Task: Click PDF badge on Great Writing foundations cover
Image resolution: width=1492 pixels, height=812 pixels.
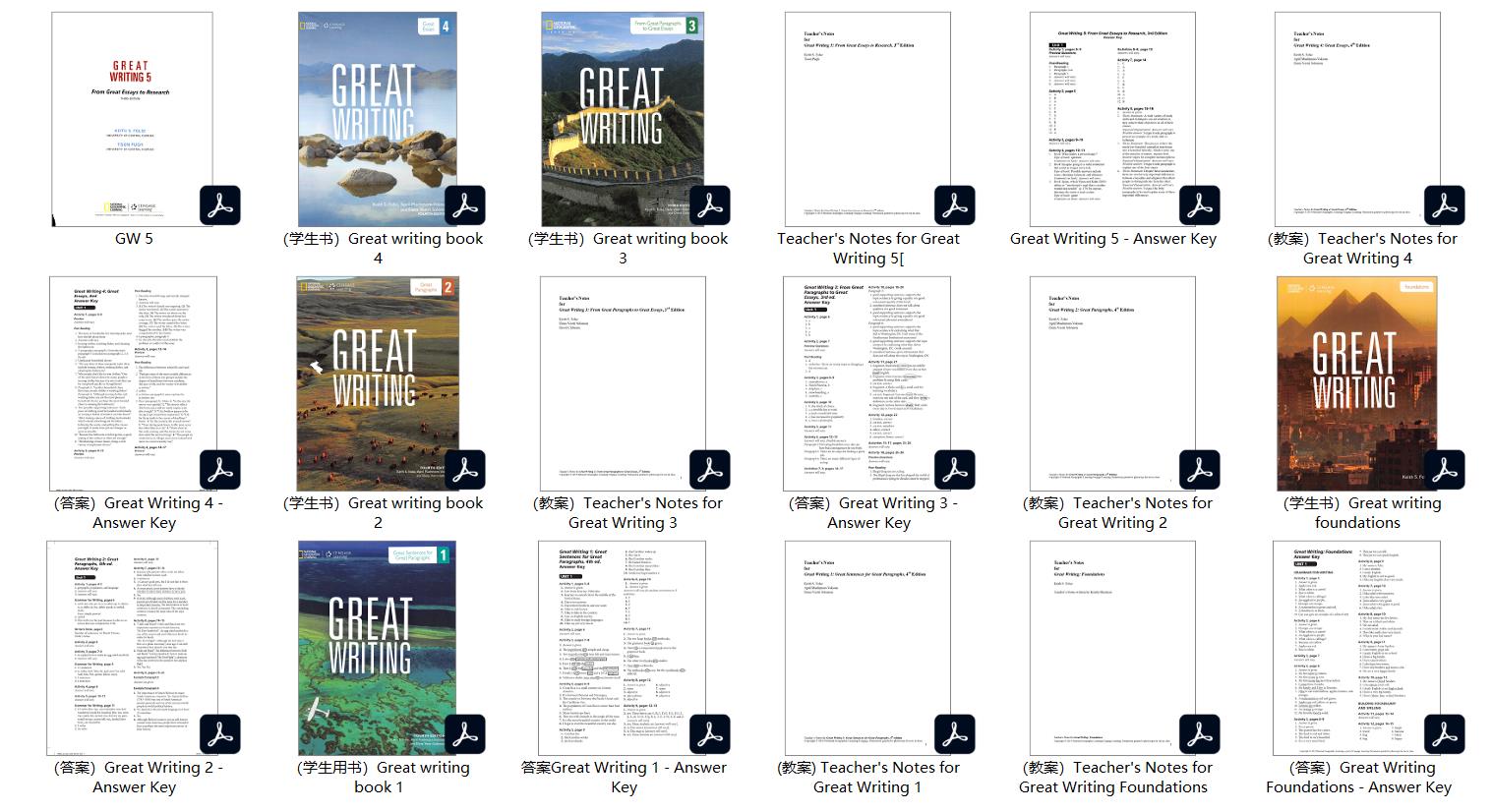Action: 1444,471
